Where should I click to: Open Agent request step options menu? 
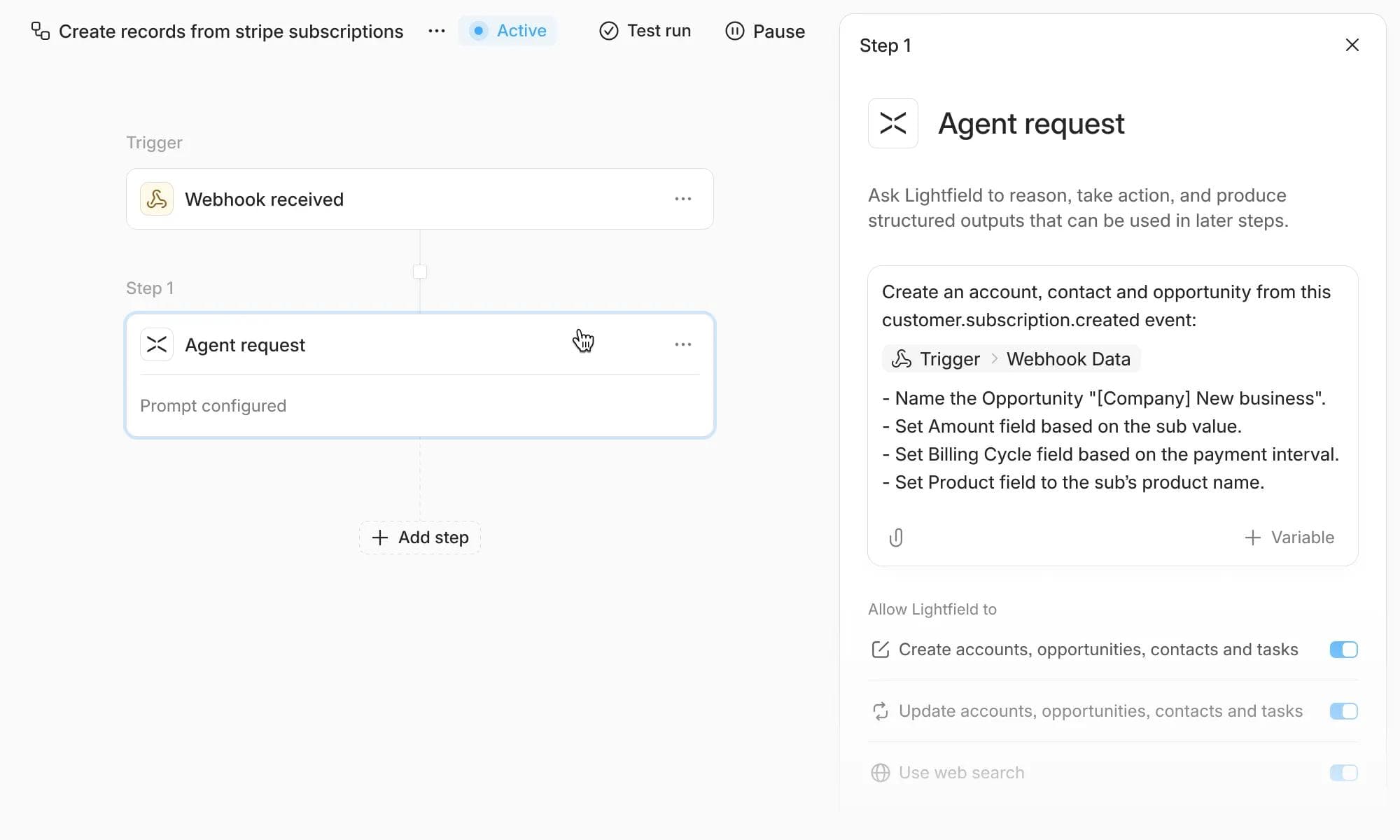[682, 345]
